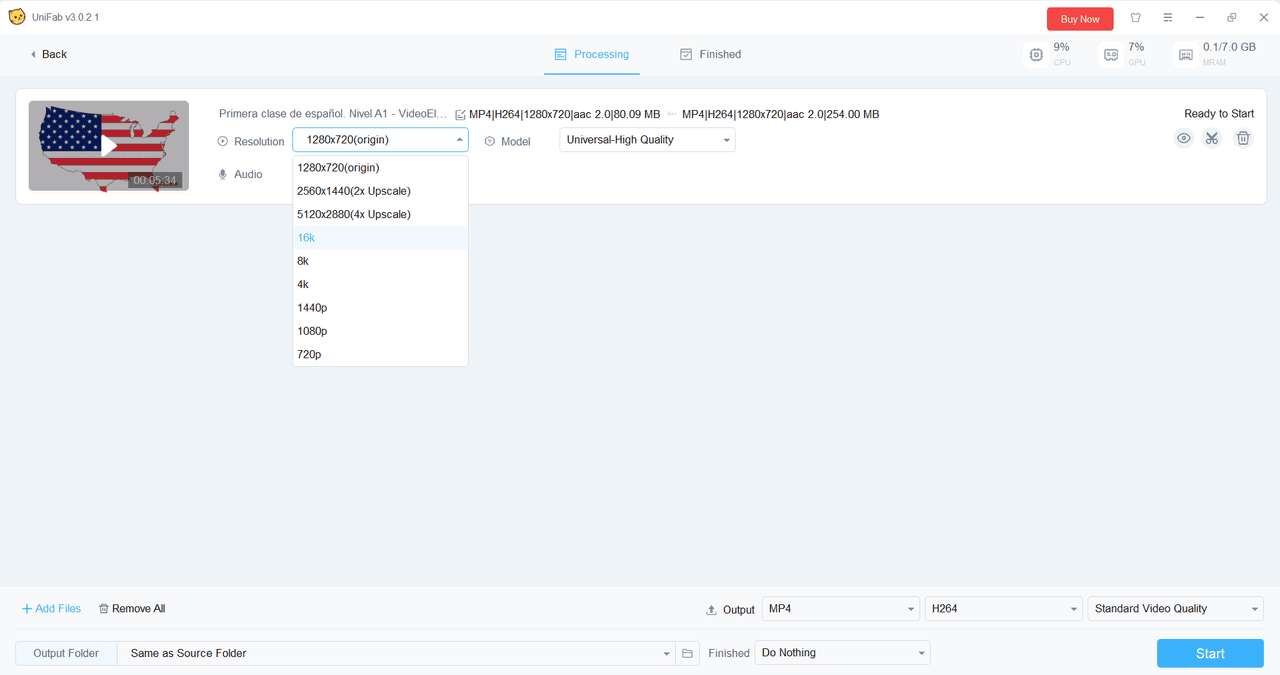1280x675 pixels.
Task: Click the output upload icon
Action: click(x=712, y=609)
